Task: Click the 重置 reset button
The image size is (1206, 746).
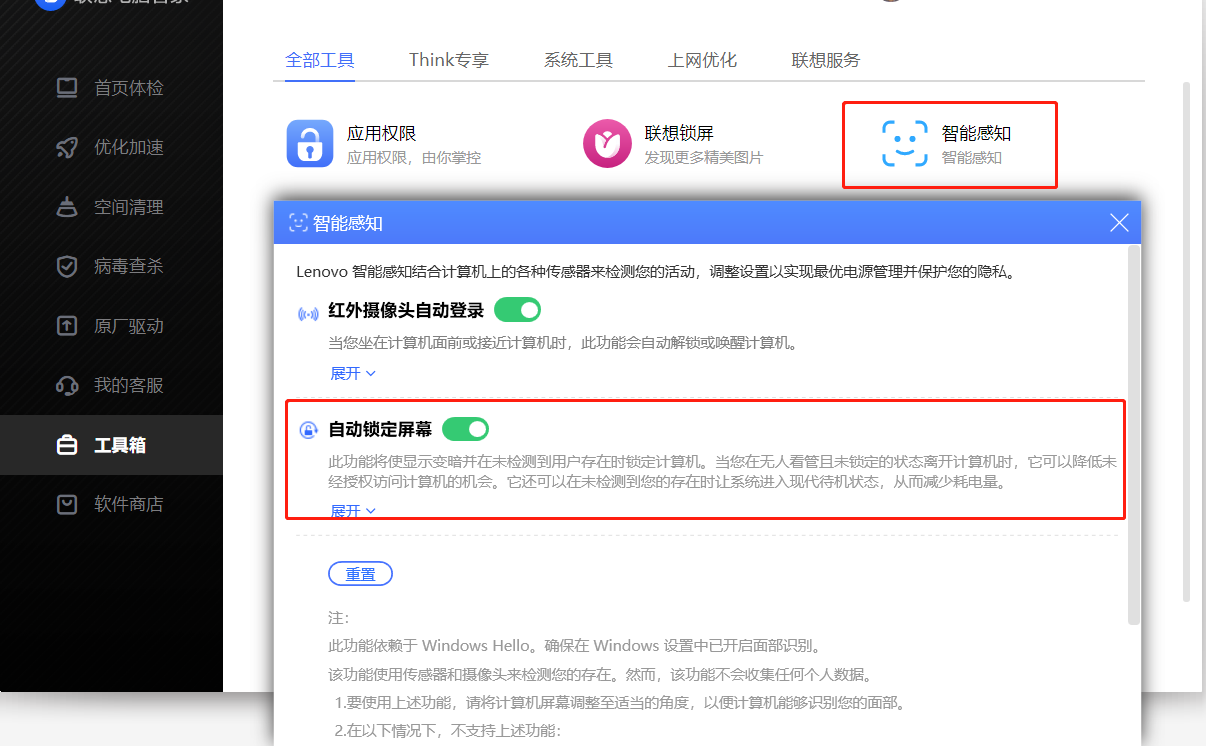Action: (360, 574)
